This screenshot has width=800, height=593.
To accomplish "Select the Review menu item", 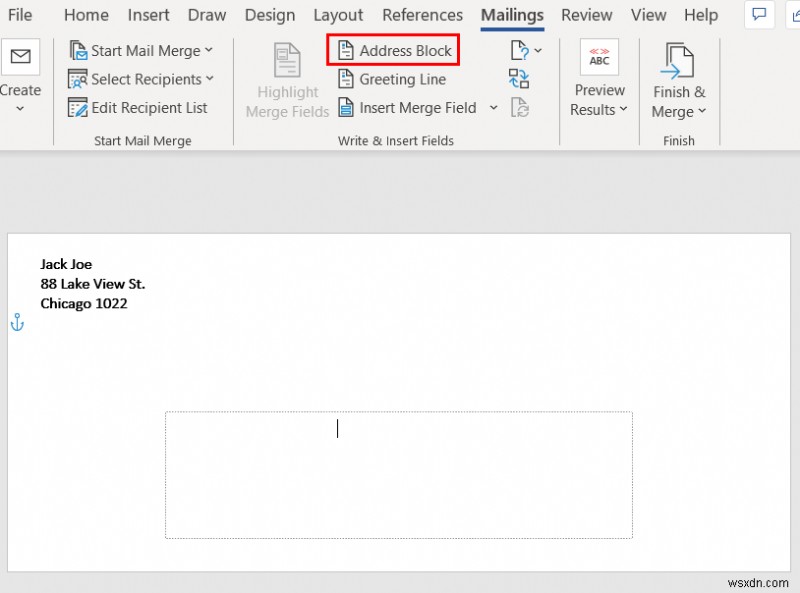I will pyautogui.click(x=586, y=15).
